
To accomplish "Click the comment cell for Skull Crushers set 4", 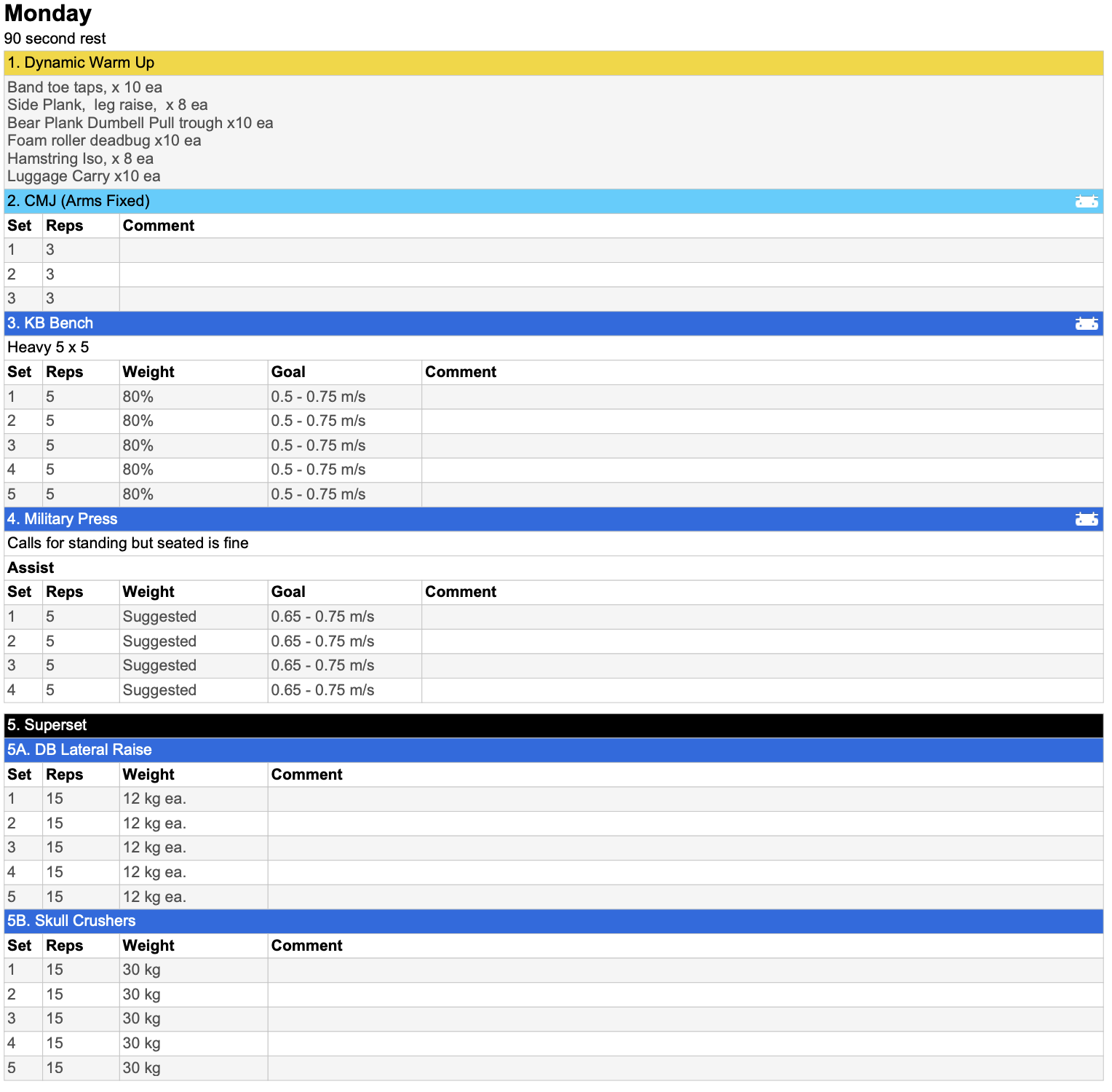I will (x=686, y=1043).
